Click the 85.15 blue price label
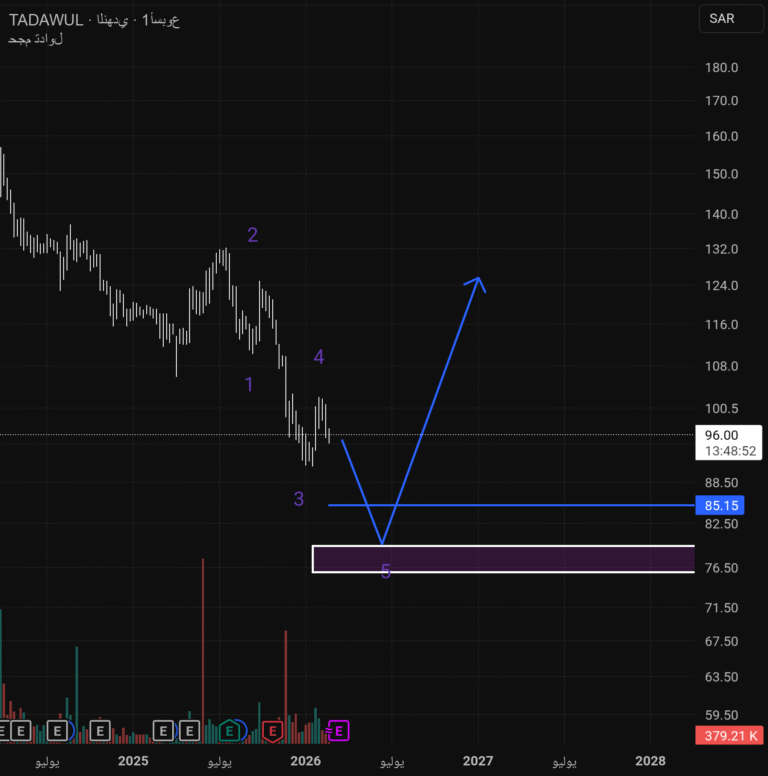Screen dimensions: 768x776 tap(720, 506)
